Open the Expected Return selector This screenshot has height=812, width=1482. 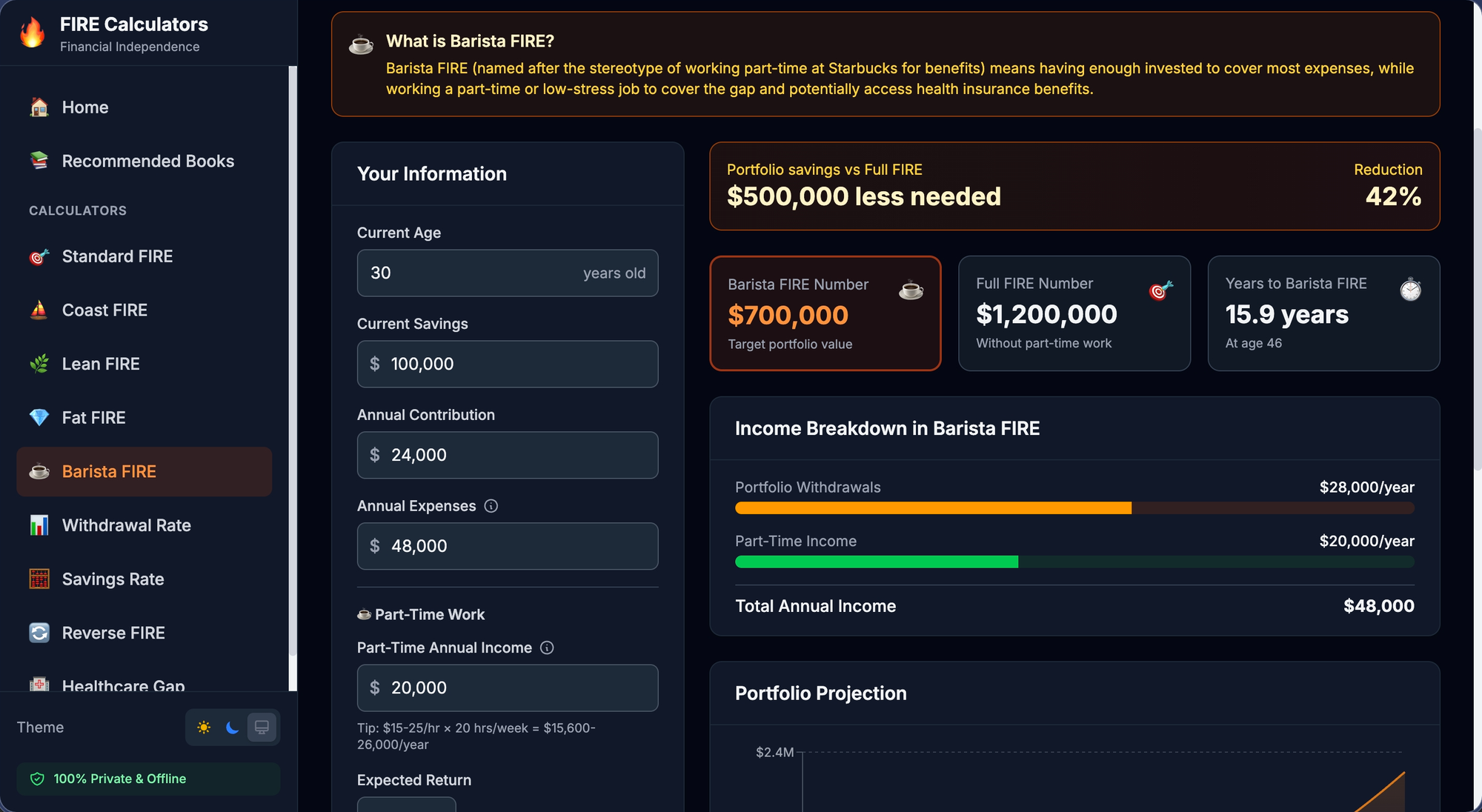[x=407, y=806]
